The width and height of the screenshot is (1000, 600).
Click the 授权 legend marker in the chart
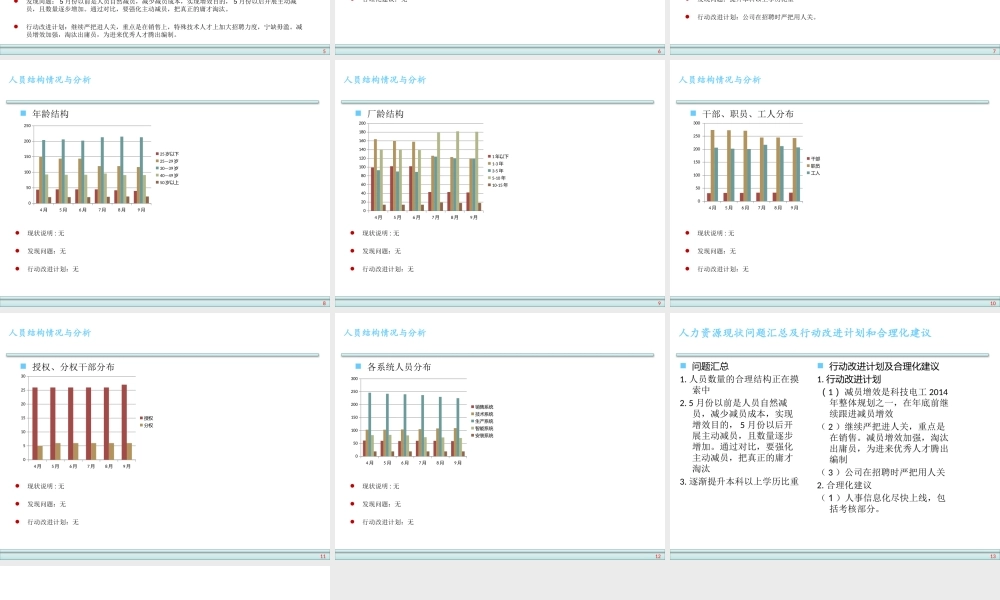(x=141, y=417)
